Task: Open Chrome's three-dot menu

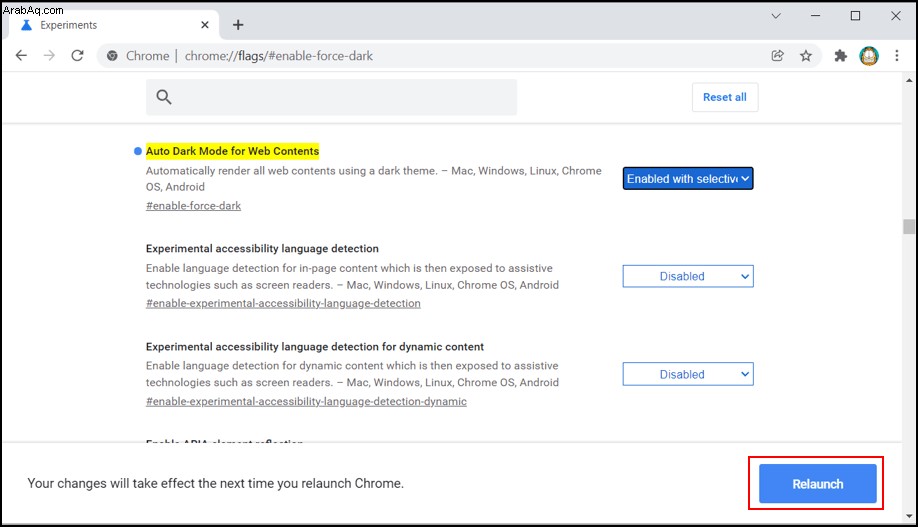Action: point(897,56)
